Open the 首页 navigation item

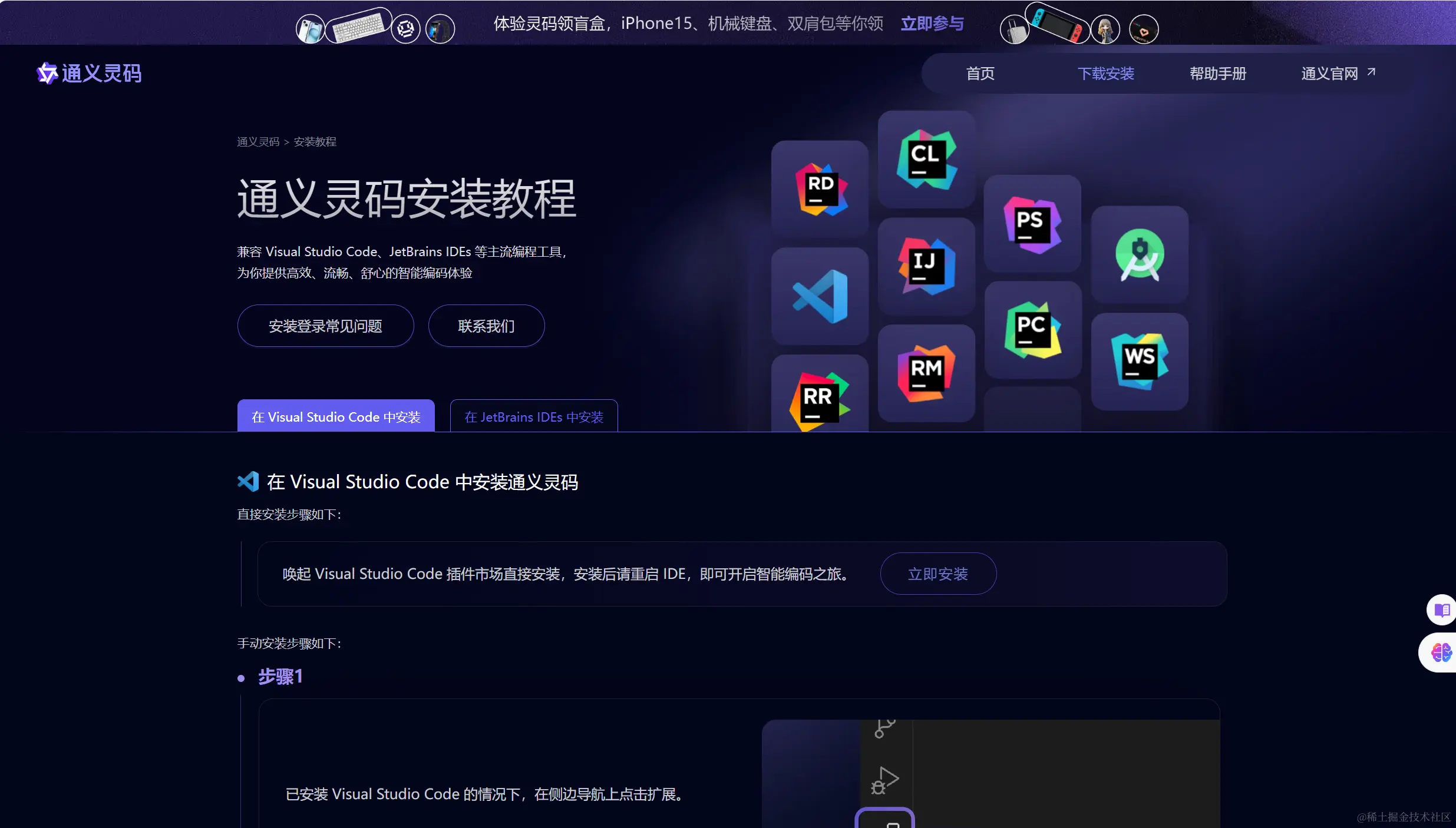point(980,74)
